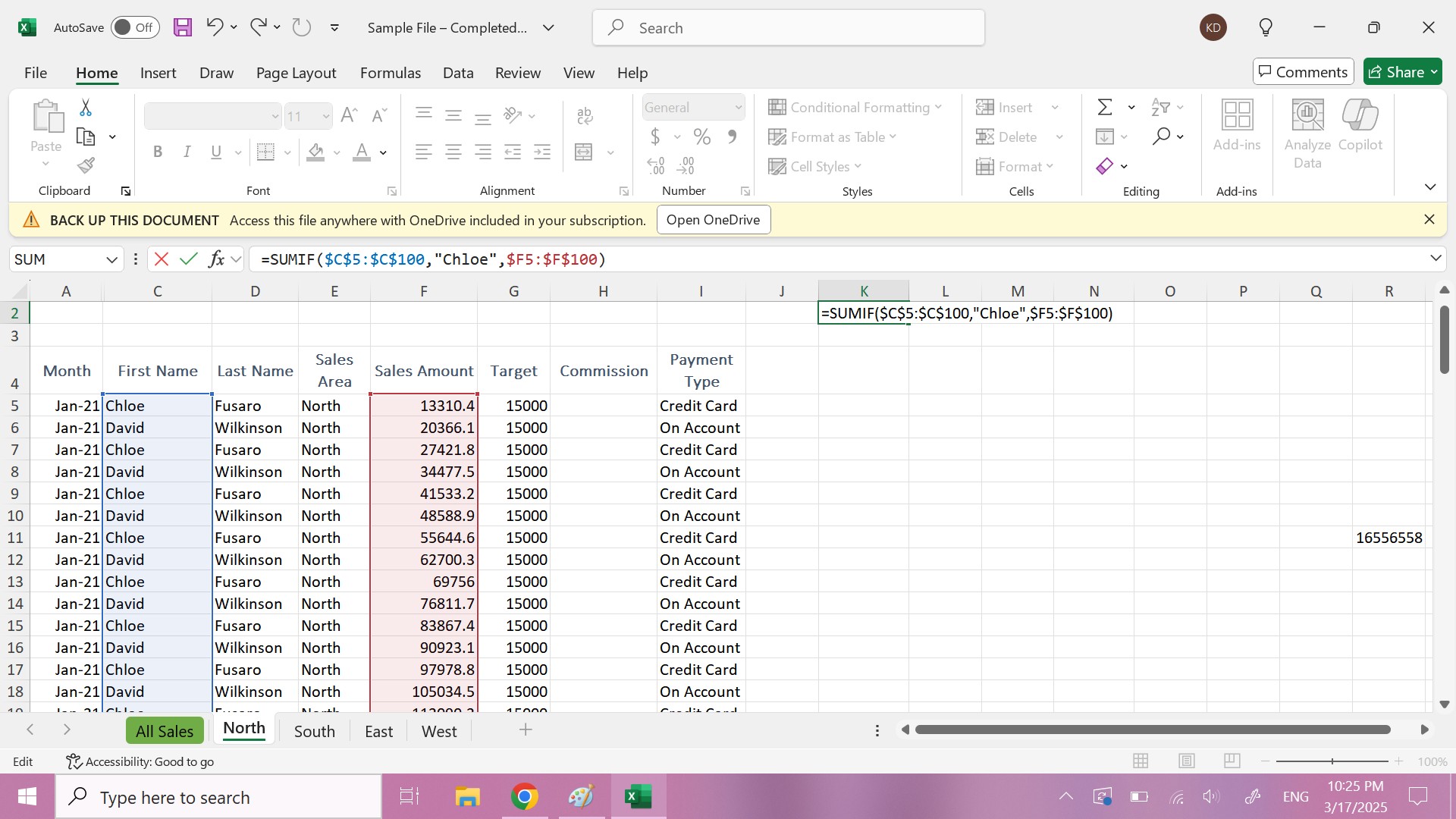Apply Percent Style number format

pyautogui.click(x=702, y=137)
